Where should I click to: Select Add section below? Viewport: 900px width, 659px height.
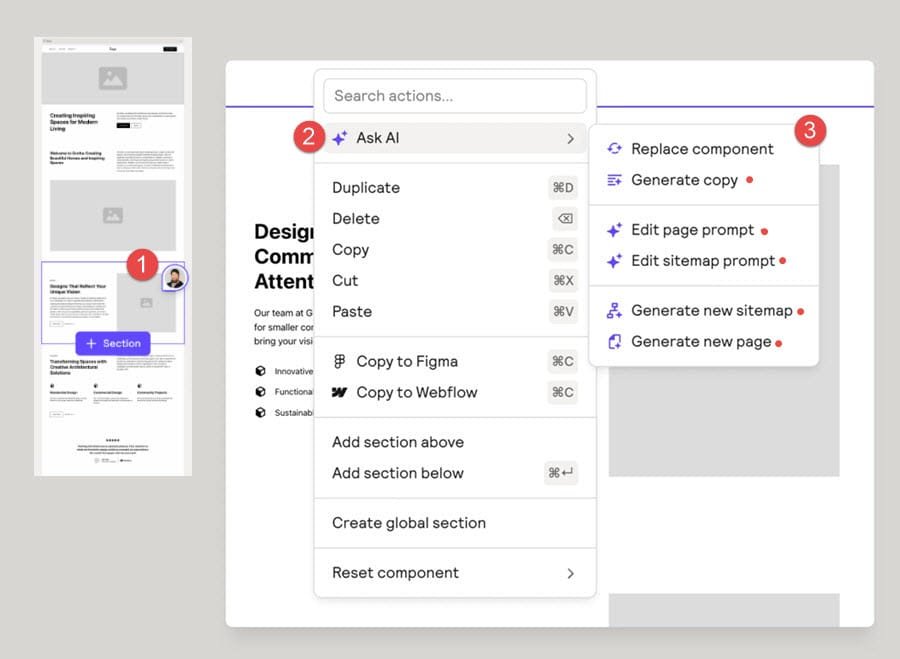pos(455,473)
